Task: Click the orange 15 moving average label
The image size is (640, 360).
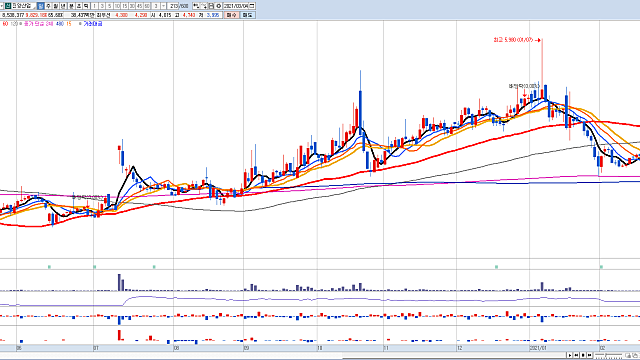Action: coord(69,24)
